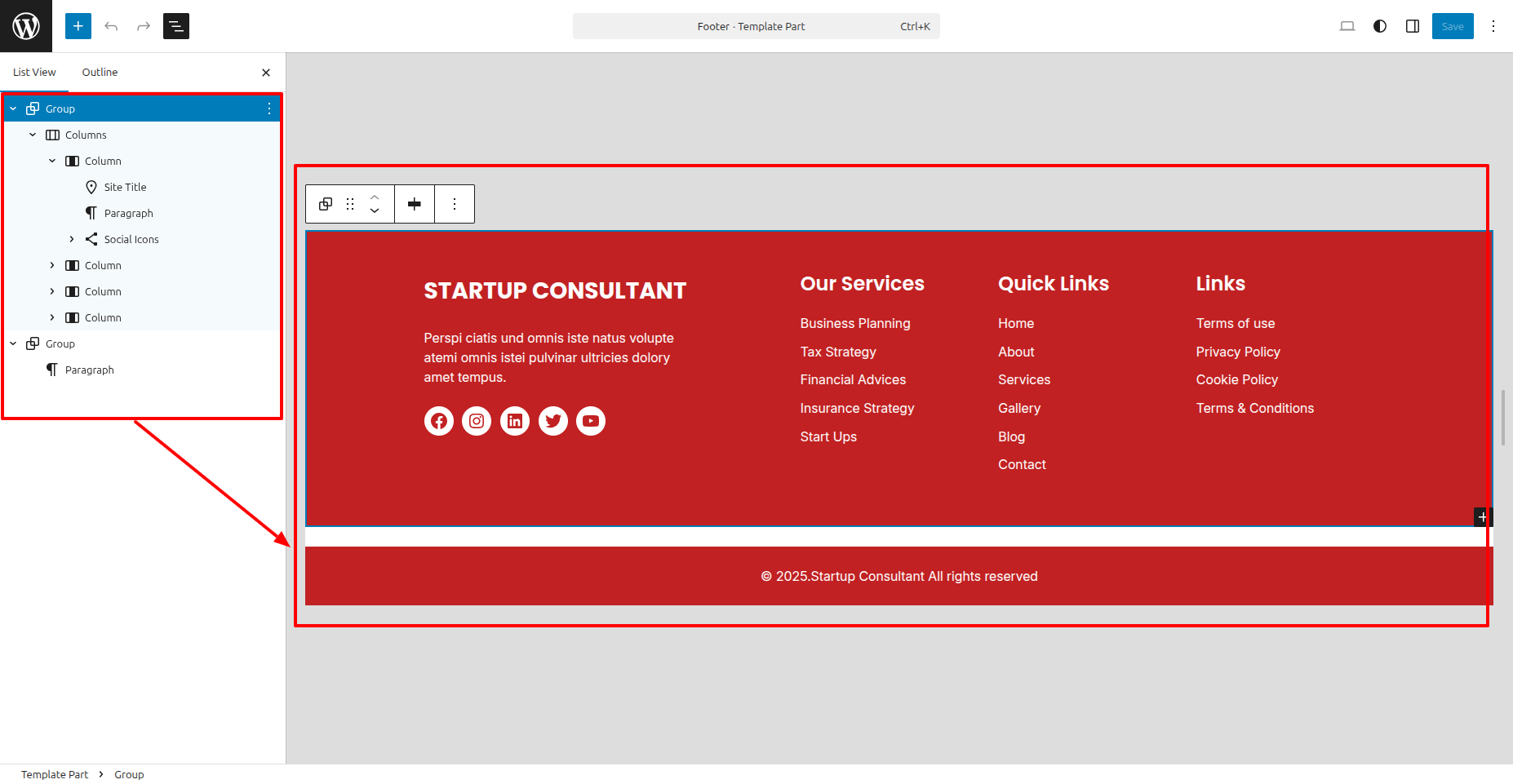The height and width of the screenshot is (784, 1513).
Task: Switch to the List View tab
Action: pyautogui.click(x=34, y=72)
